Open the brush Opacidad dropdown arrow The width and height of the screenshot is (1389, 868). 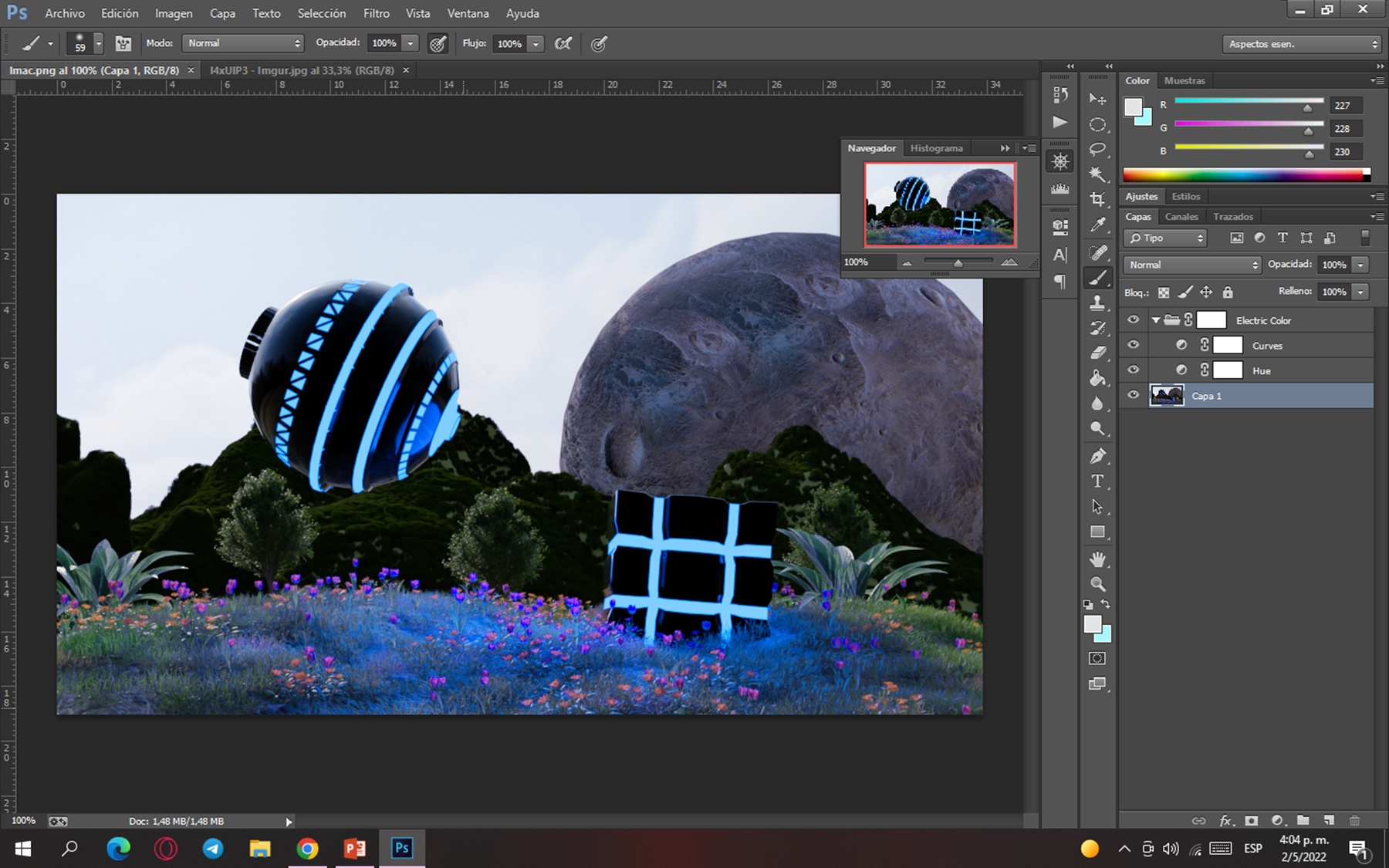(411, 43)
